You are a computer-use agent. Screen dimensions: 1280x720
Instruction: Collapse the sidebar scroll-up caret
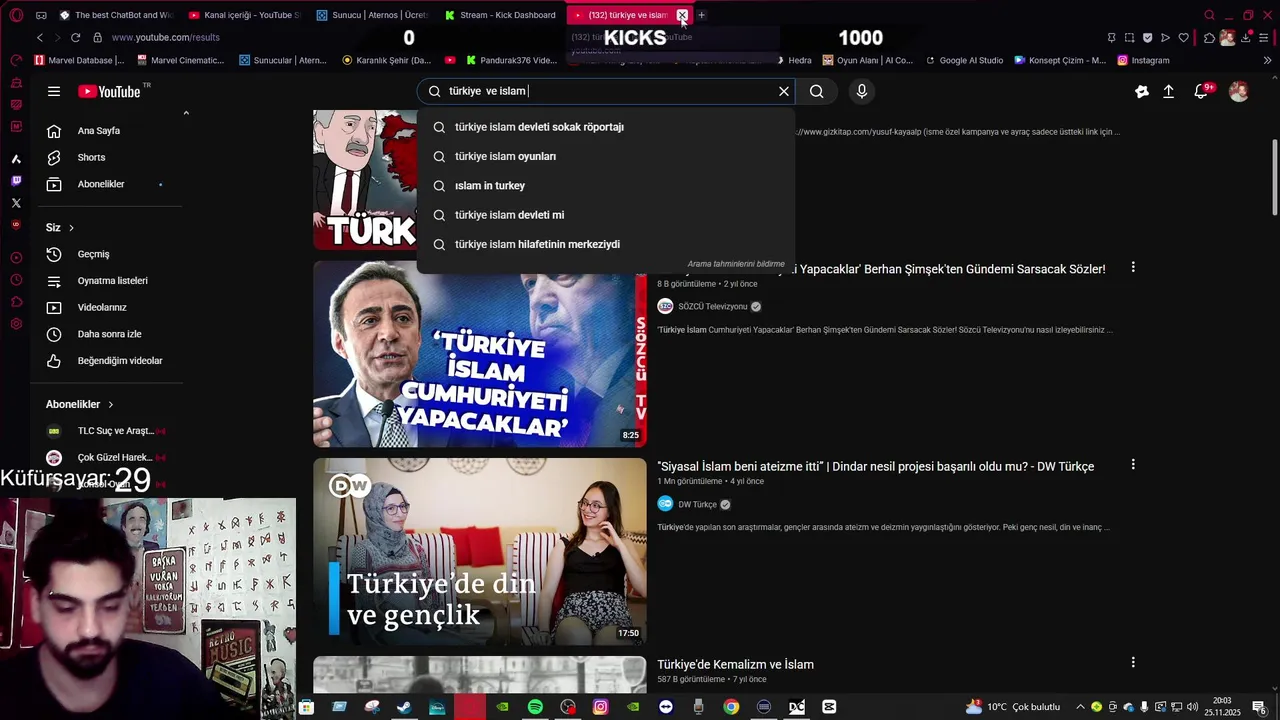point(186,113)
